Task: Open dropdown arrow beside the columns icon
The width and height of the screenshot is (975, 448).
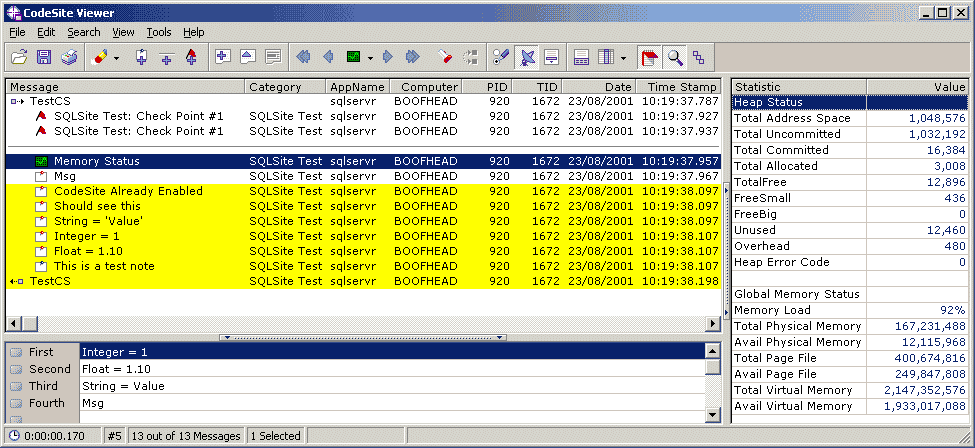Action: pos(624,57)
